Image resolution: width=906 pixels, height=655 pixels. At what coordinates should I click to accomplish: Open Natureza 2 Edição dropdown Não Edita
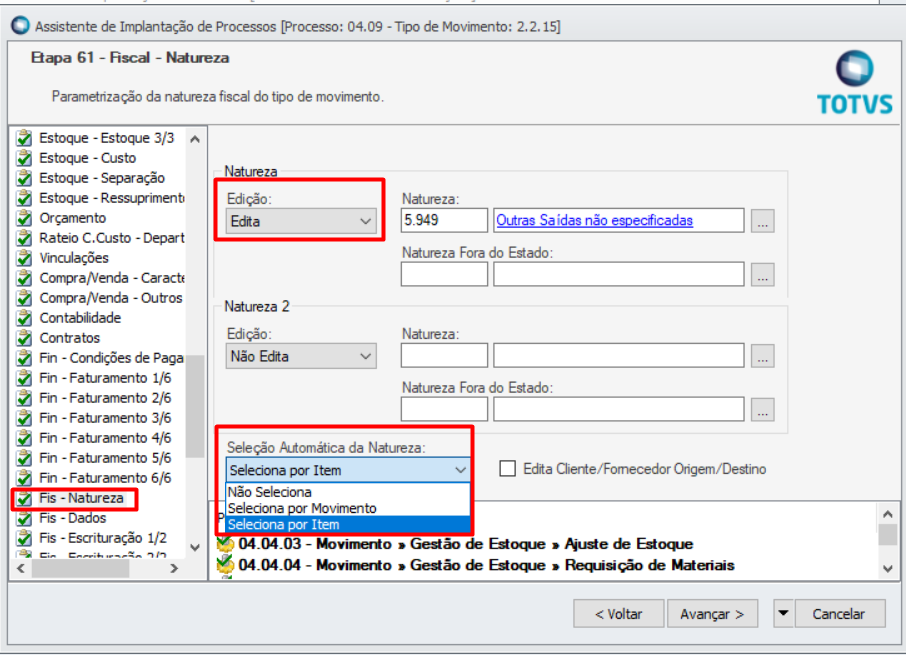click(x=300, y=356)
